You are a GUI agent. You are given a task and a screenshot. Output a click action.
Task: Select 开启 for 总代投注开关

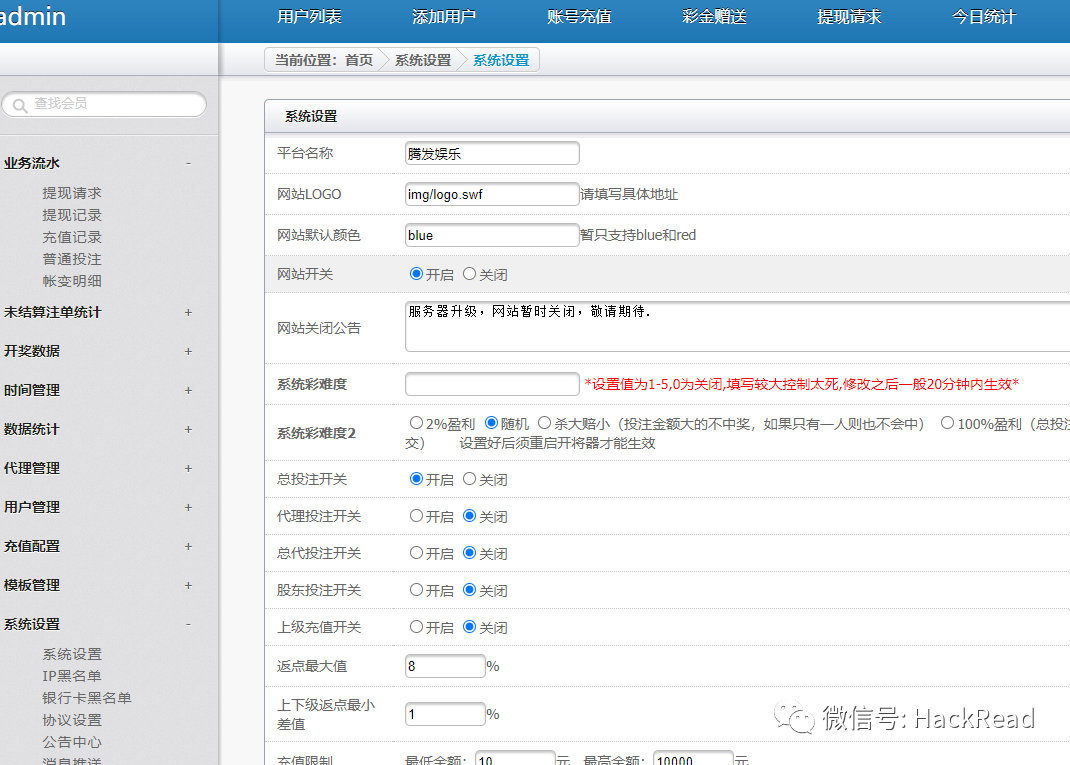point(416,553)
